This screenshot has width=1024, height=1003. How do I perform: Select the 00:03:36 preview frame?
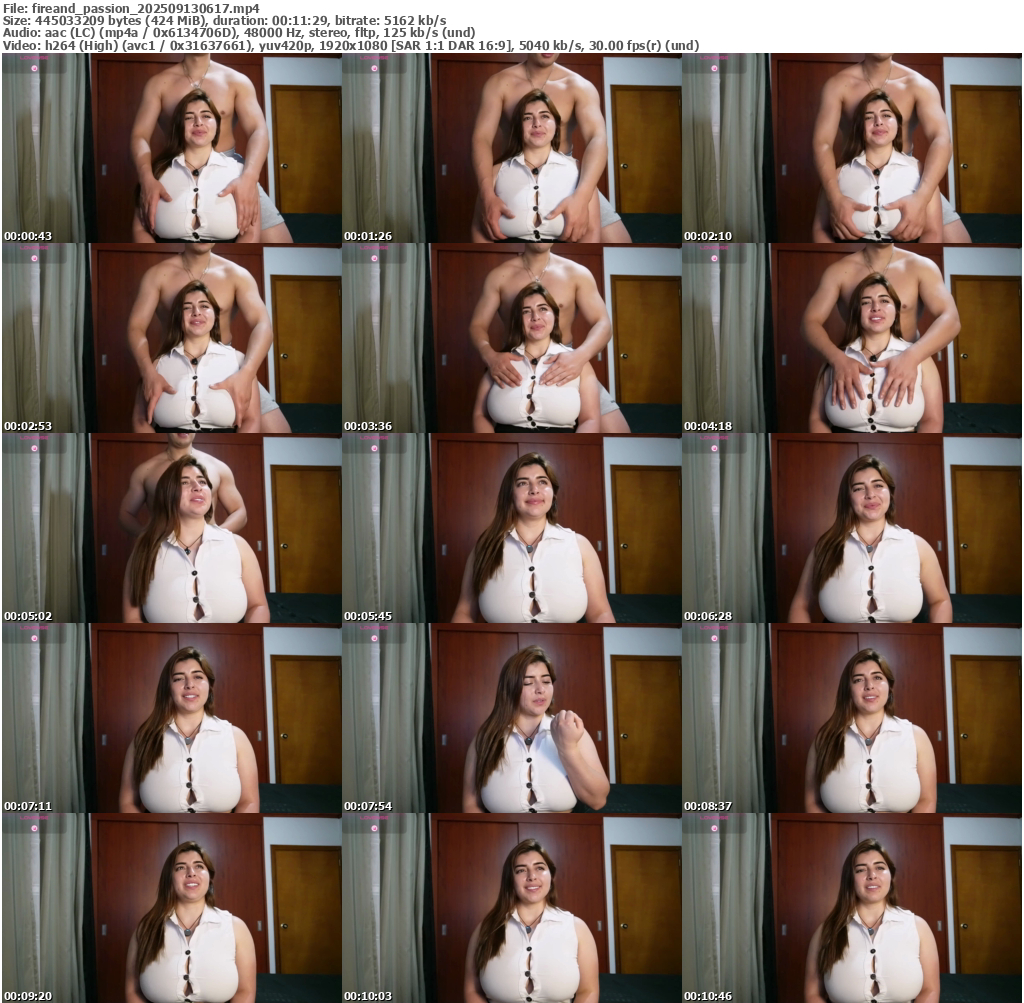(x=511, y=338)
